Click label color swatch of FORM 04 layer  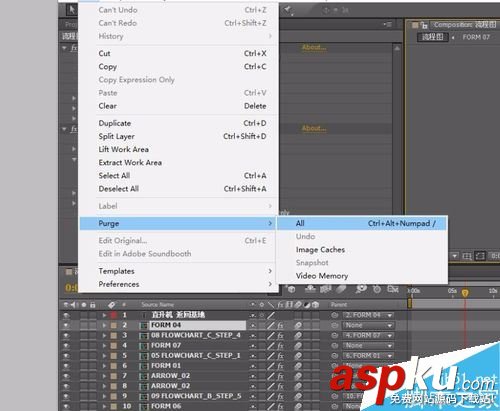click(114, 325)
